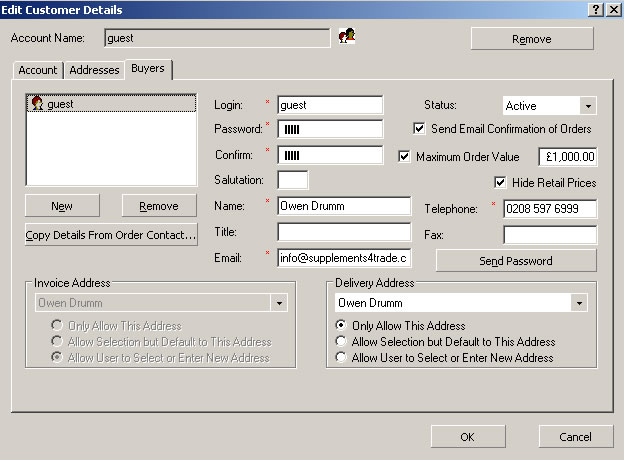Open the Addresses tab
The height and width of the screenshot is (460, 624).
(x=94, y=70)
